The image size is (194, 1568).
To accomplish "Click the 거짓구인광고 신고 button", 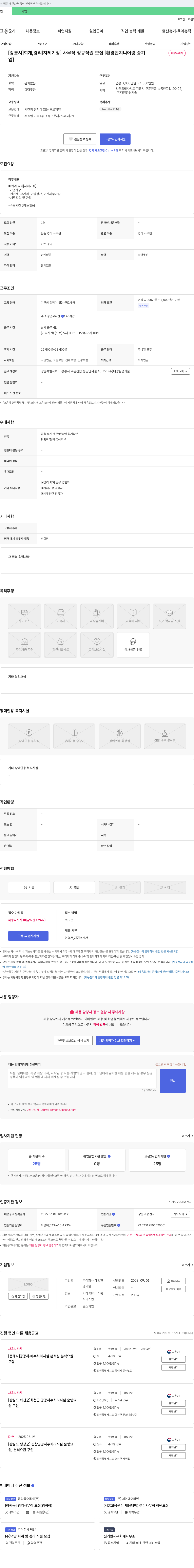I will coord(179,1201).
